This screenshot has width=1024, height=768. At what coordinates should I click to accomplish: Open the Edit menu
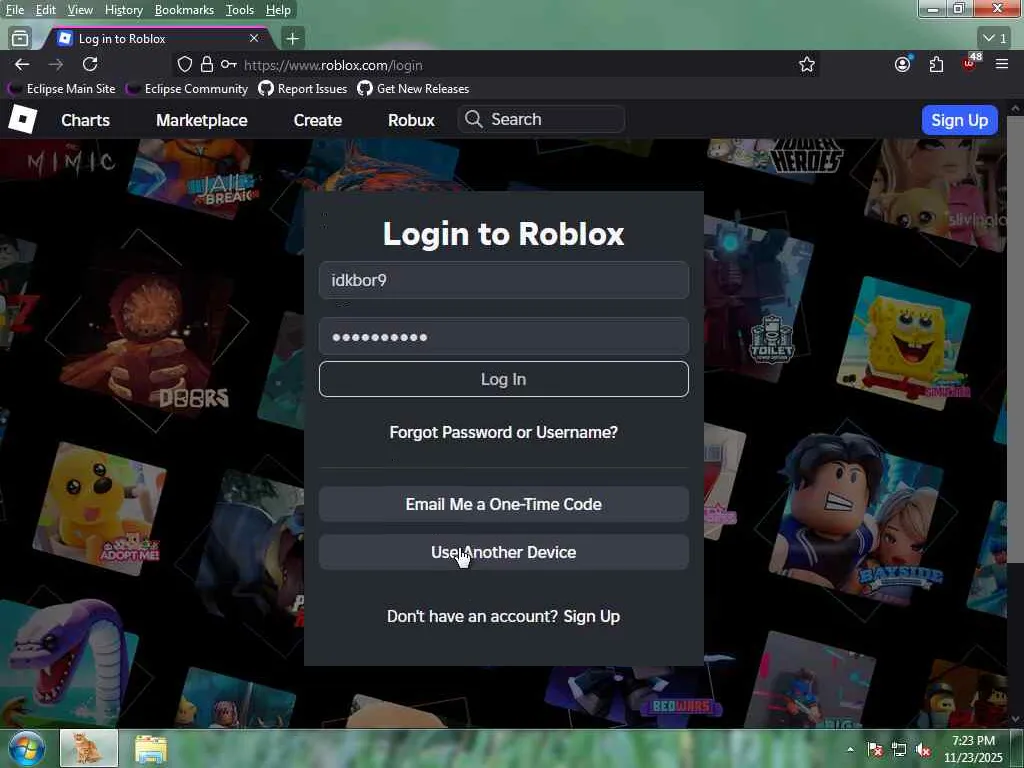(45, 10)
